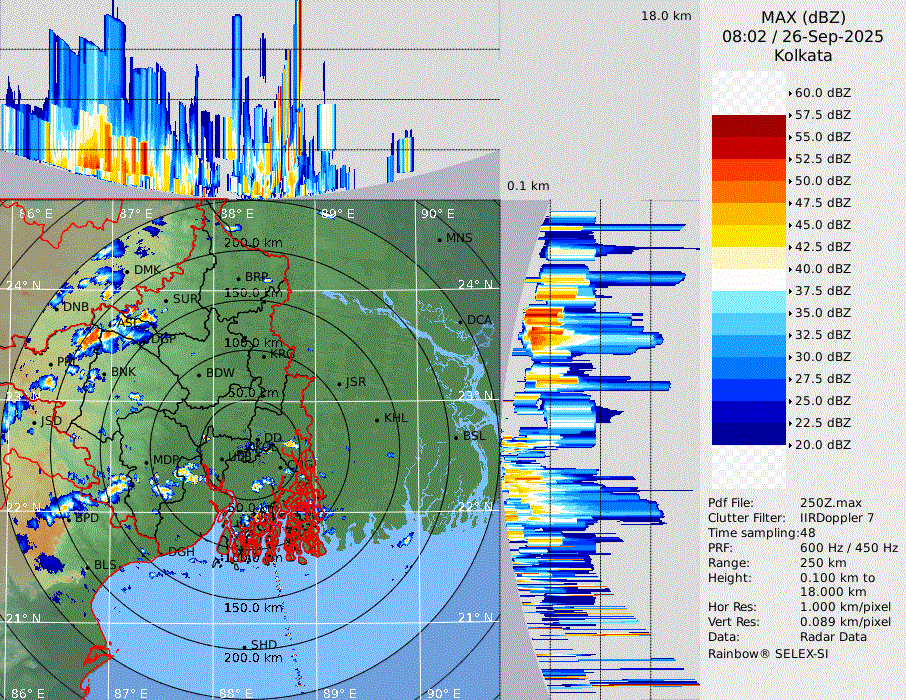Click the arrow beside 60.0 dBZ

point(790,93)
